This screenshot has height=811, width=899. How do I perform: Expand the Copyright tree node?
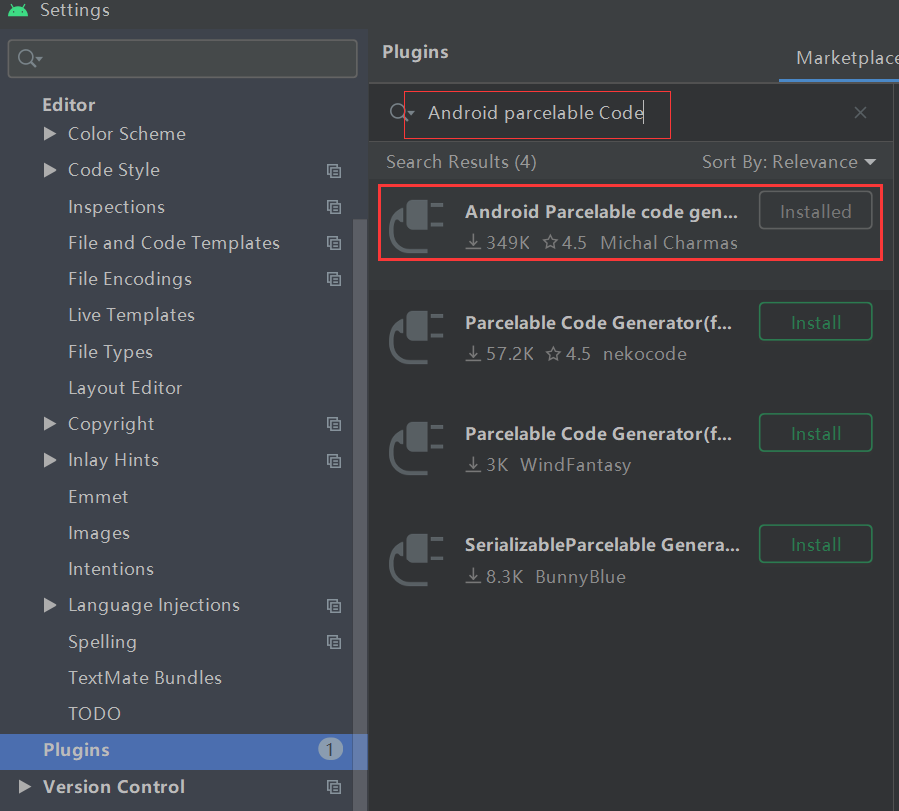pos(50,424)
